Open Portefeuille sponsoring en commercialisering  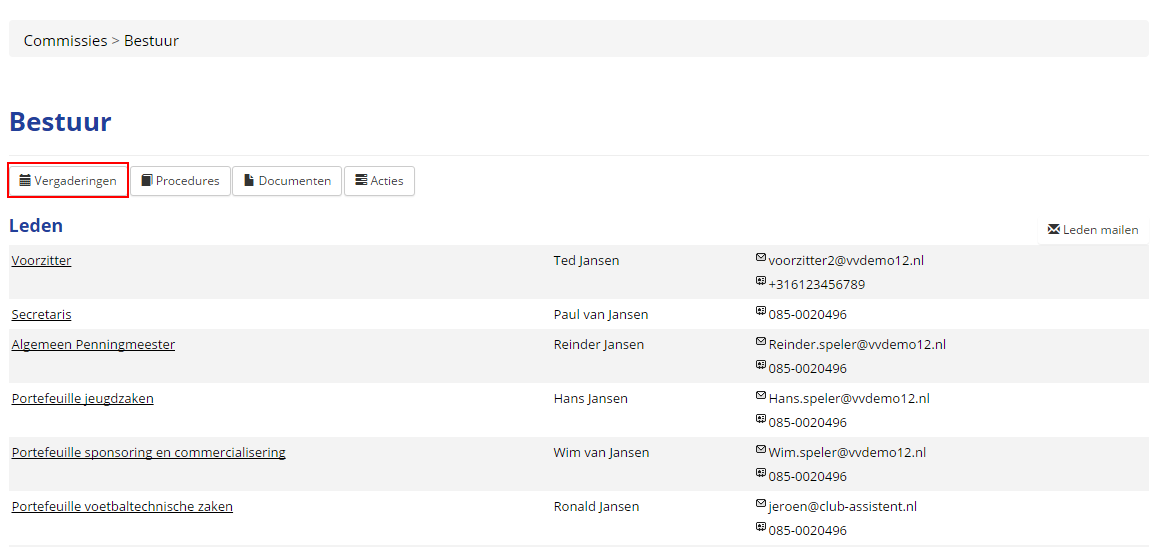click(x=148, y=453)
